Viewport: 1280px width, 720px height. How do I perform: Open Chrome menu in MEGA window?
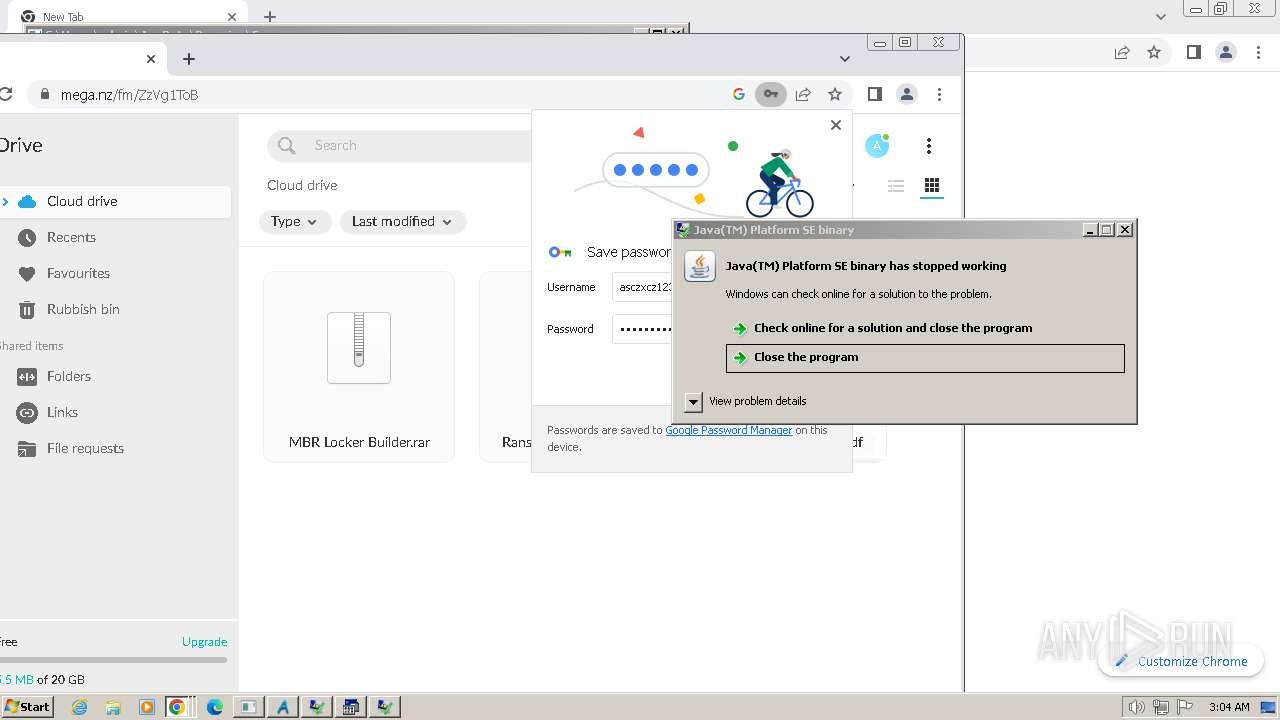point(939,94)
